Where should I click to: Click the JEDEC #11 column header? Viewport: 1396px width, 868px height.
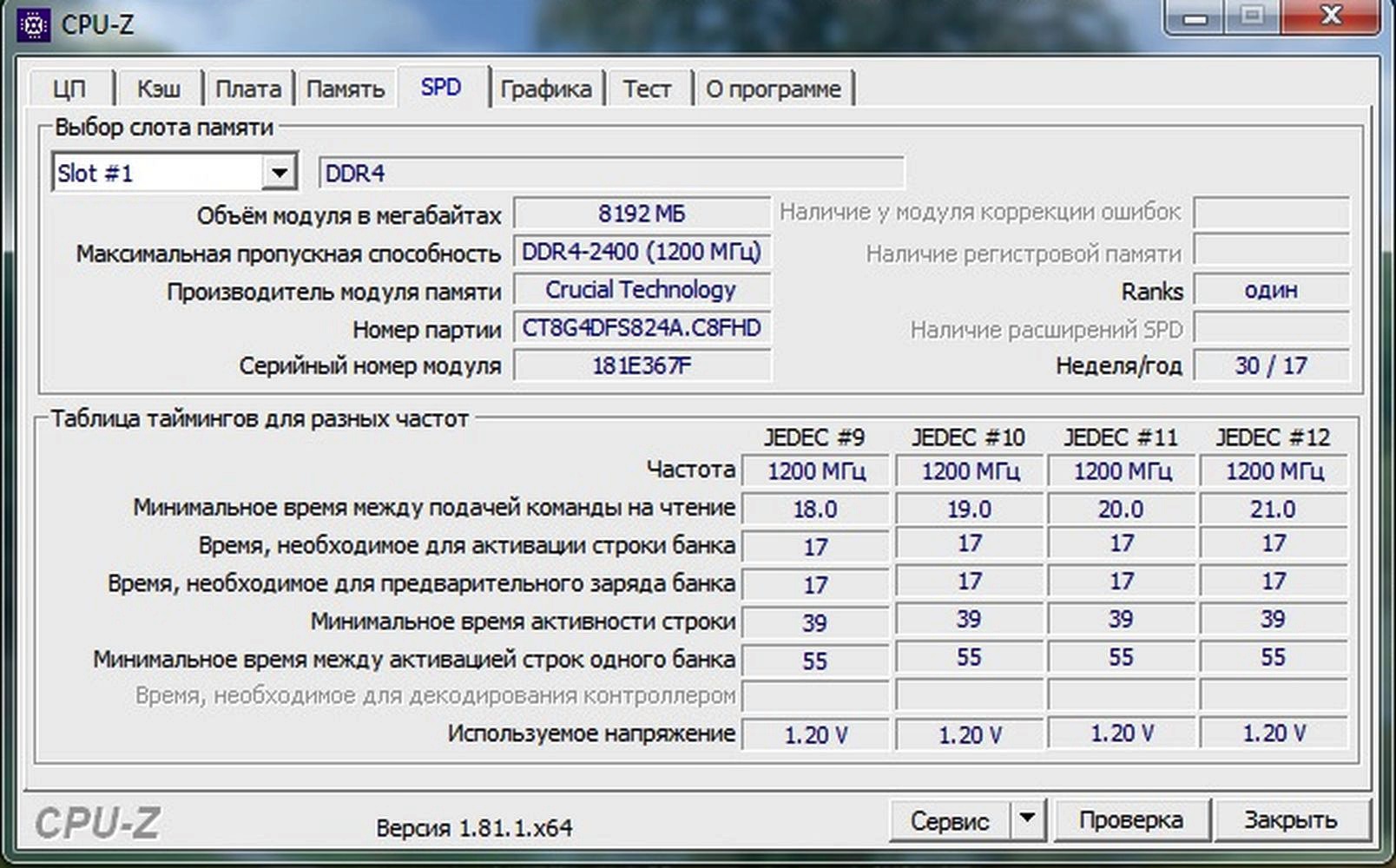click(1121, 437)
